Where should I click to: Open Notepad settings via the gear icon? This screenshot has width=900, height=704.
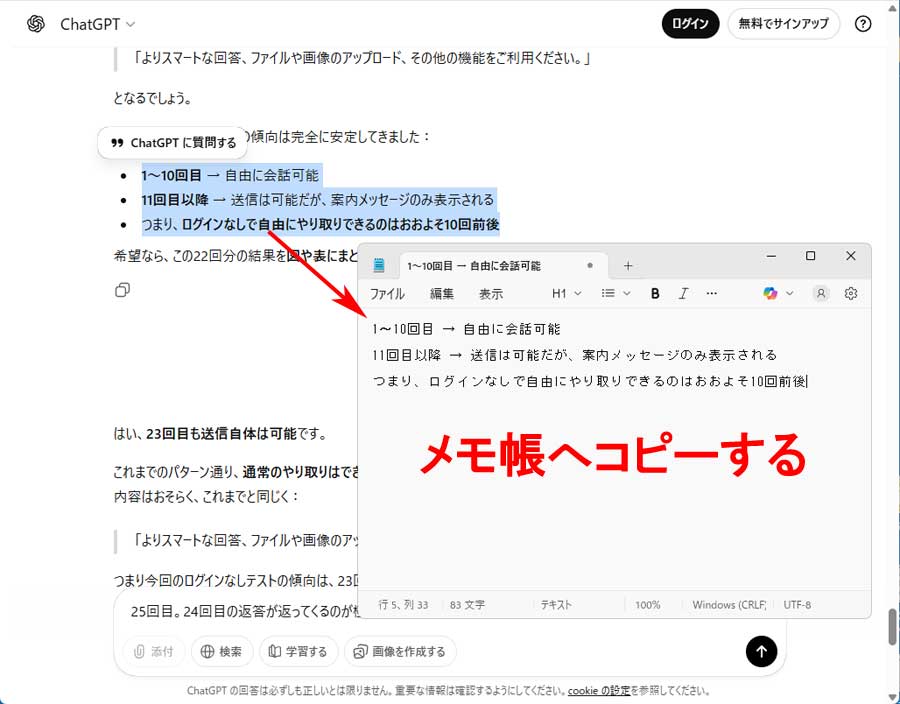click(x=851, y=293)
